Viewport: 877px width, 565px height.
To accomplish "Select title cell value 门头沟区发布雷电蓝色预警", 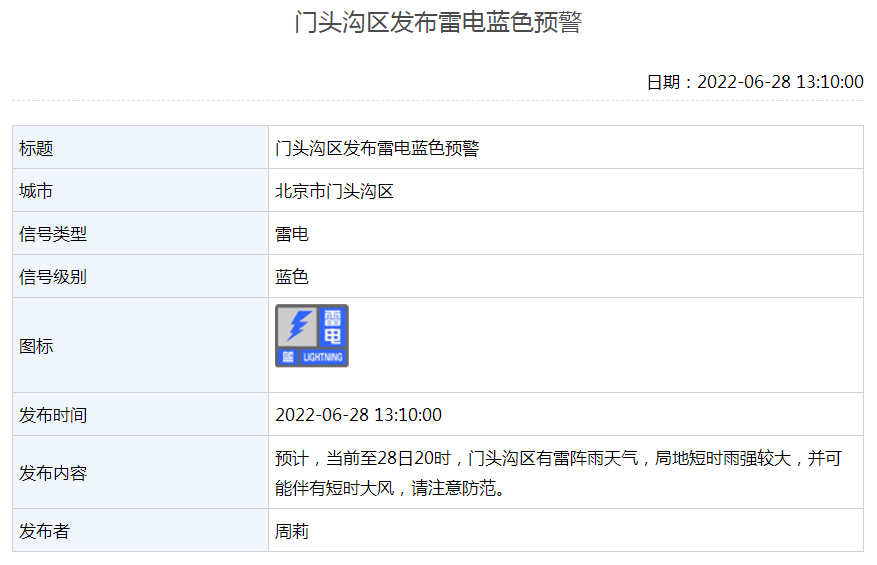I will (x=377, y=148).
